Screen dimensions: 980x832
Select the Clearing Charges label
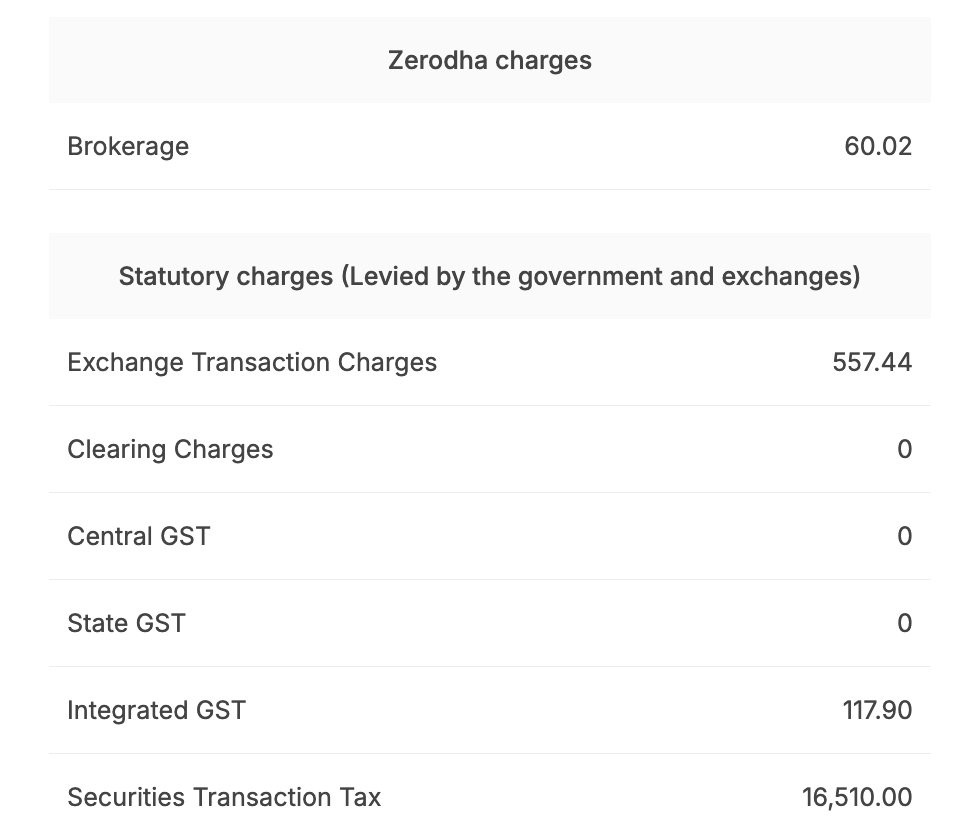(170, 449)
